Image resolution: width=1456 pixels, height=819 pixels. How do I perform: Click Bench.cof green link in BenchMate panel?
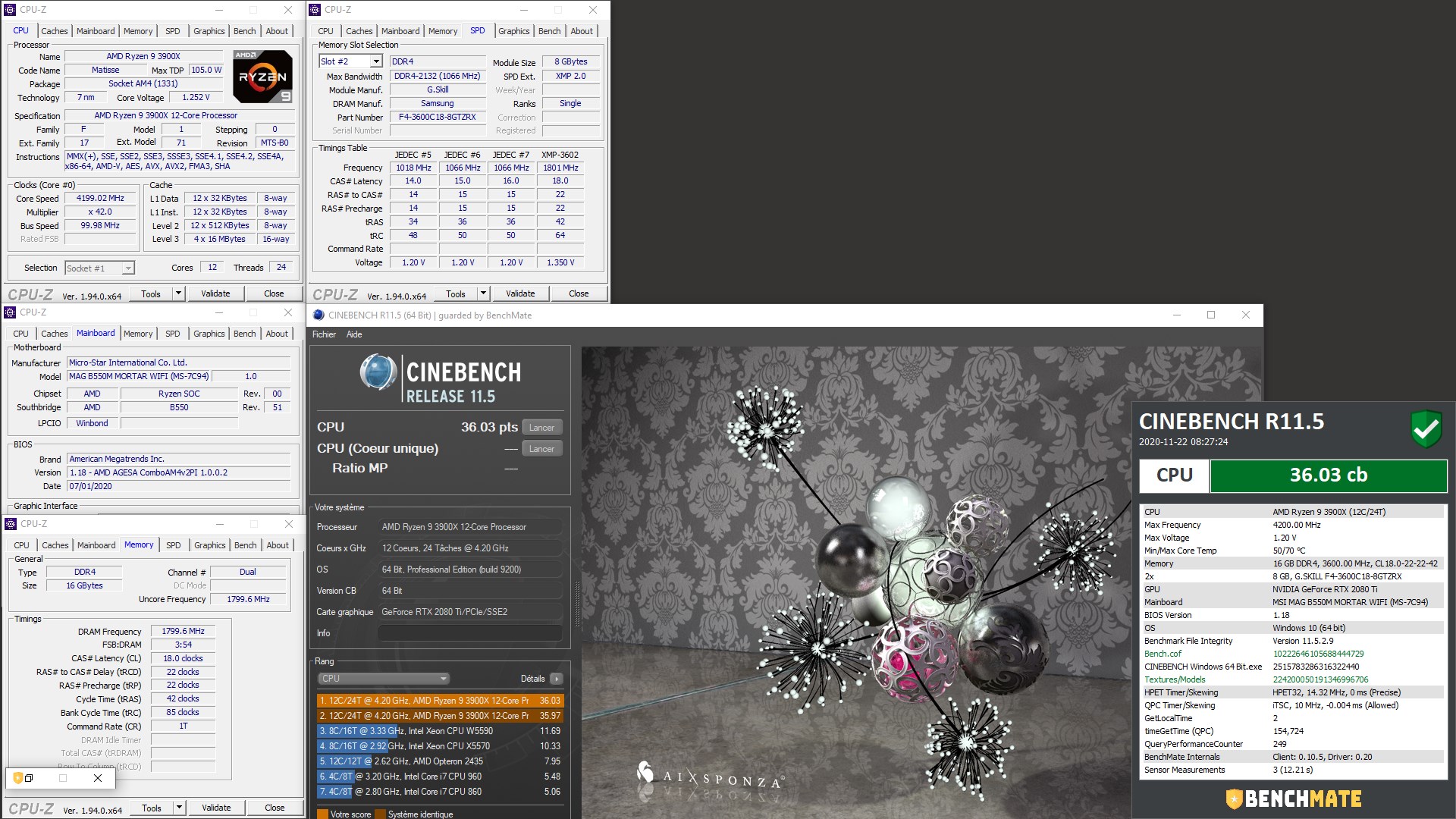tap(1163, 654)
